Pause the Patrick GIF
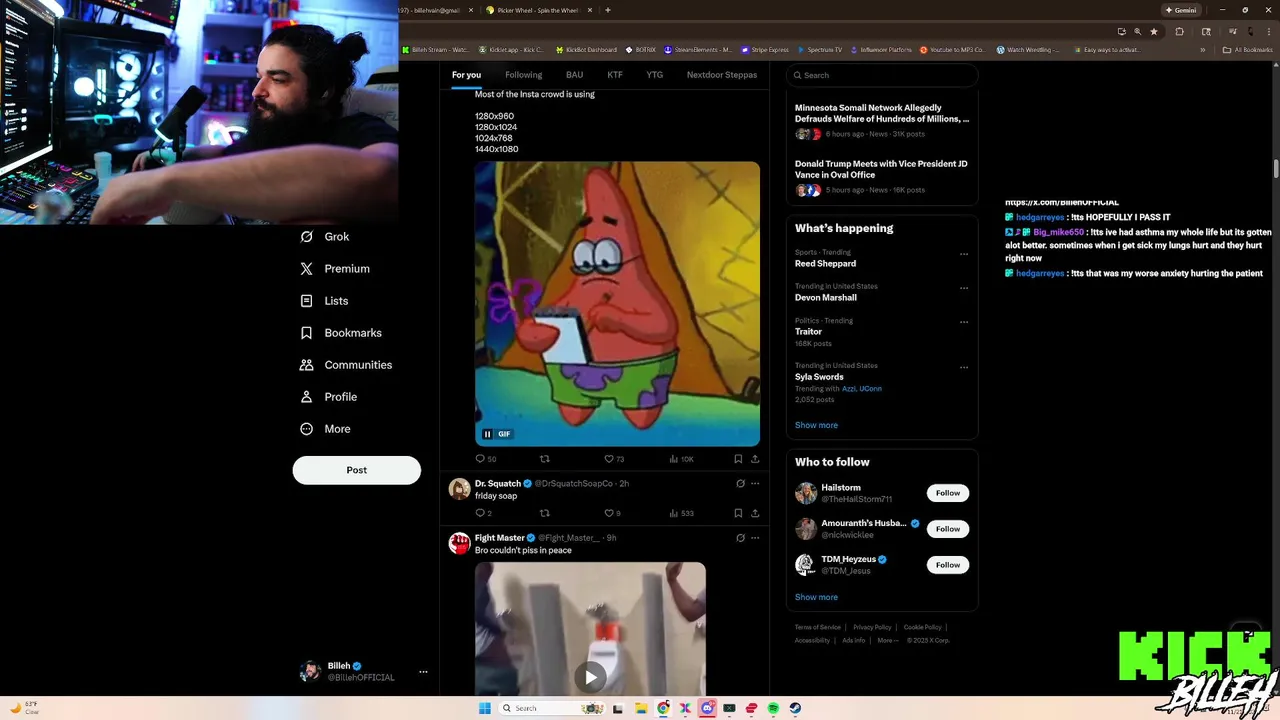Image resolution: width=1280 pixels, height=720 pixels. tap(488, 434)
